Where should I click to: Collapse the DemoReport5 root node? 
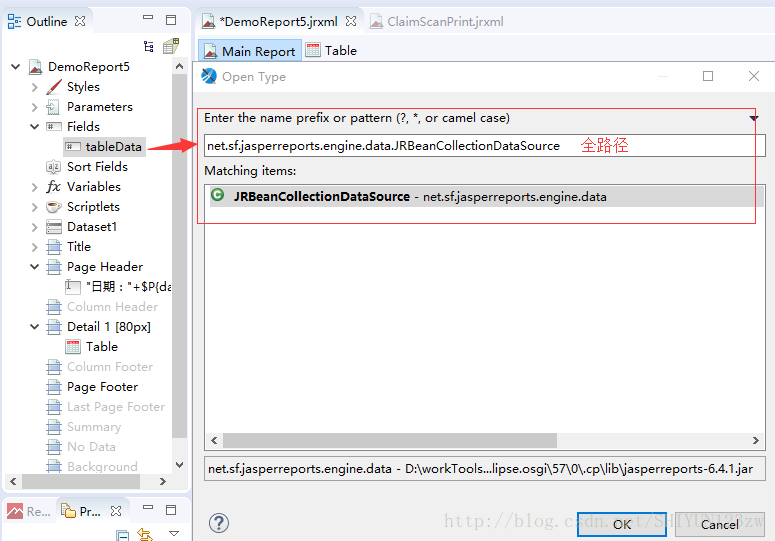click(16, 67)
